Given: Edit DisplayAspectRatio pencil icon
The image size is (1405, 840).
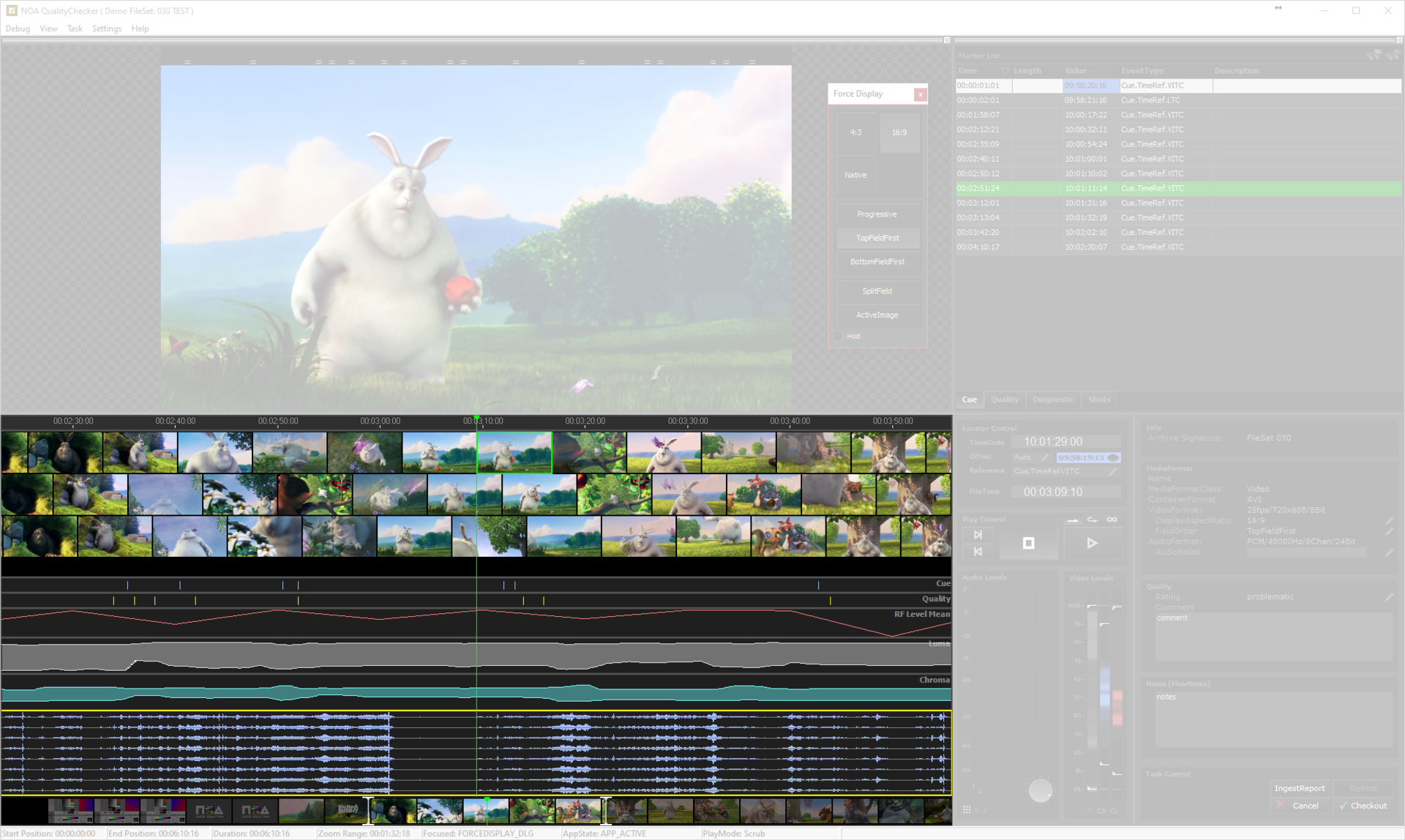Looking at the screenshot, I should point(1389,521).
